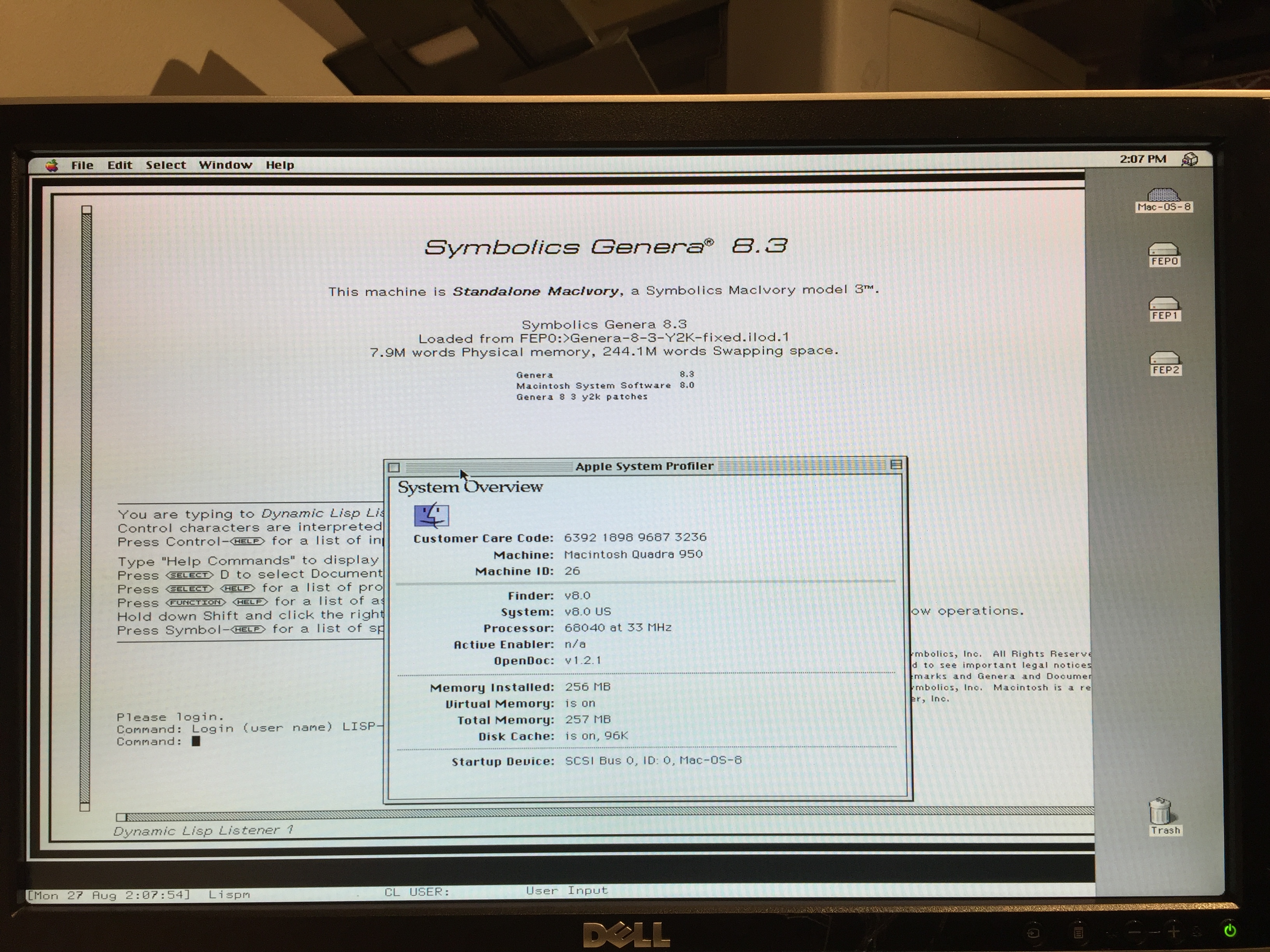Click the Hold down Shift and click line

pyautogui.click(x=250, y=615)
